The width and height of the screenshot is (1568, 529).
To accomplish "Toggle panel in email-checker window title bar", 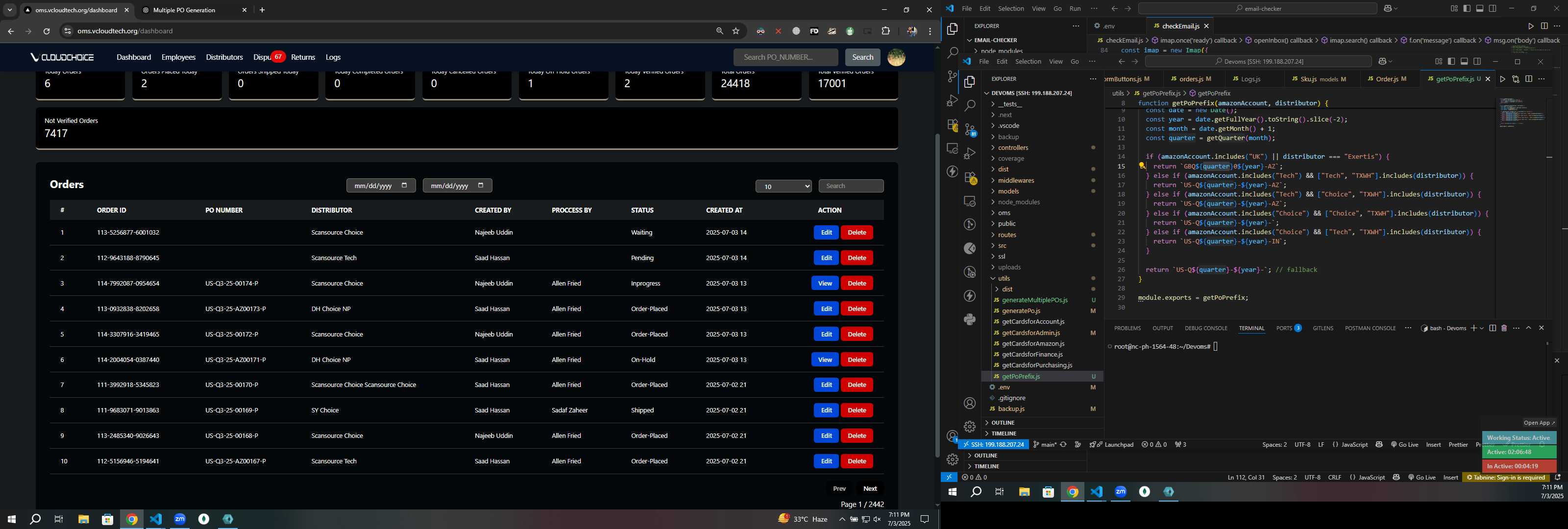I will coord(1480,8).
